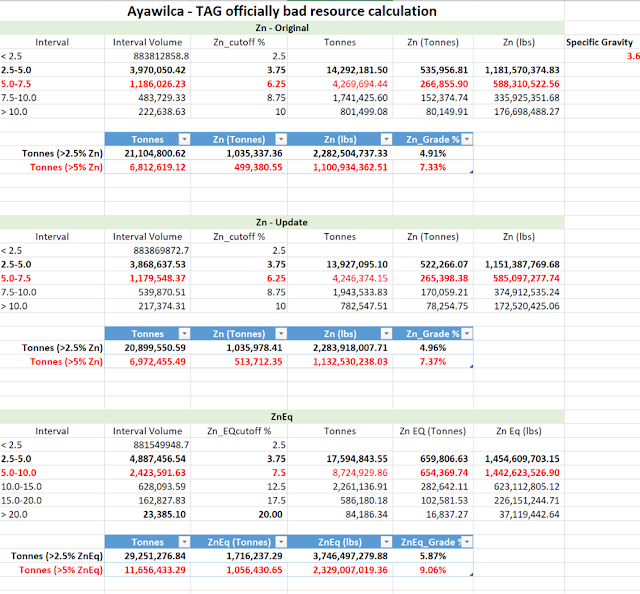Select red cell 4,246,374.15
The height and width of the screenshot is (594, 640).
point(340,278)
